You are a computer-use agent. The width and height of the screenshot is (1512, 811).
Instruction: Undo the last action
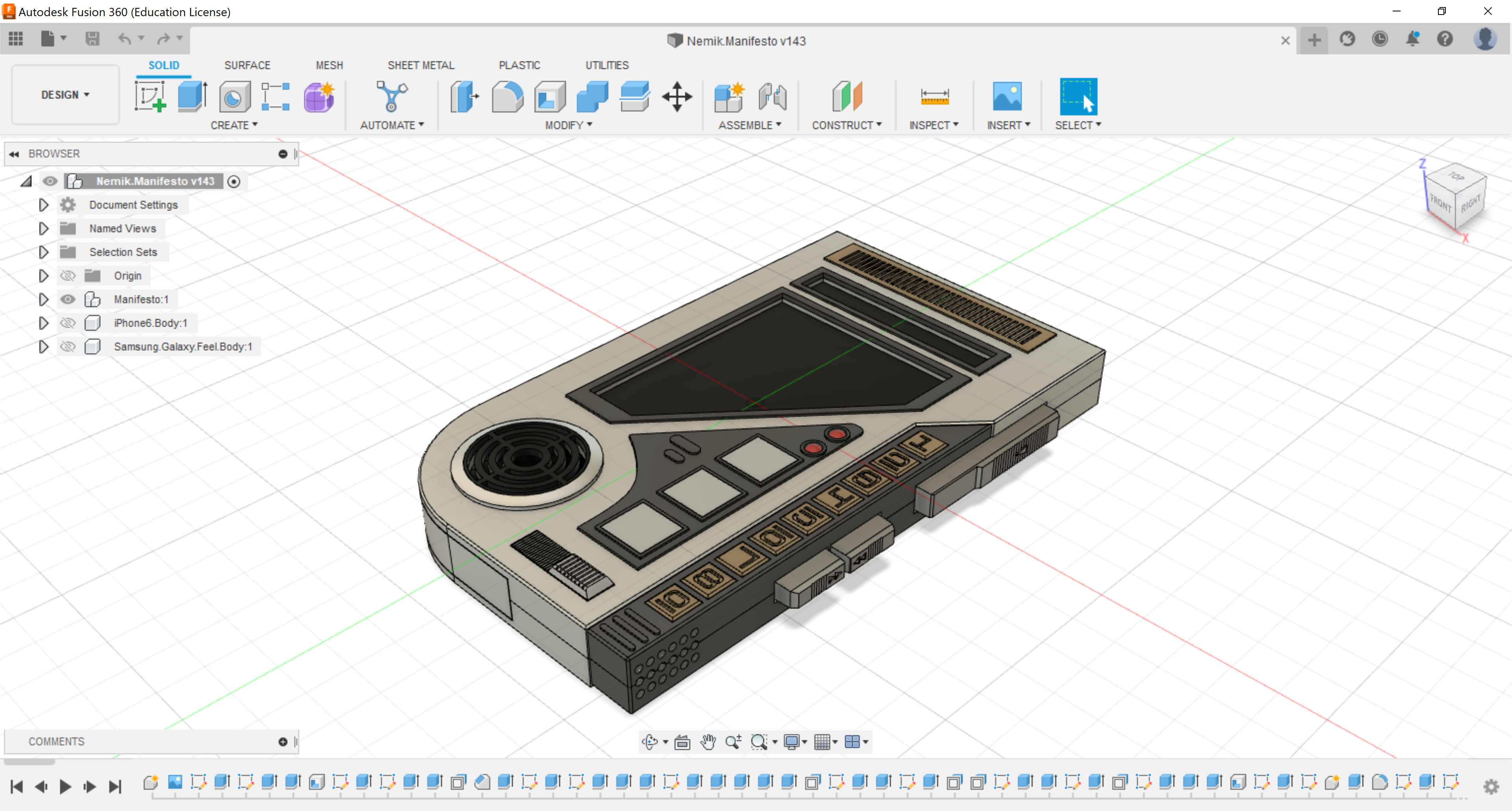[124, 39]
